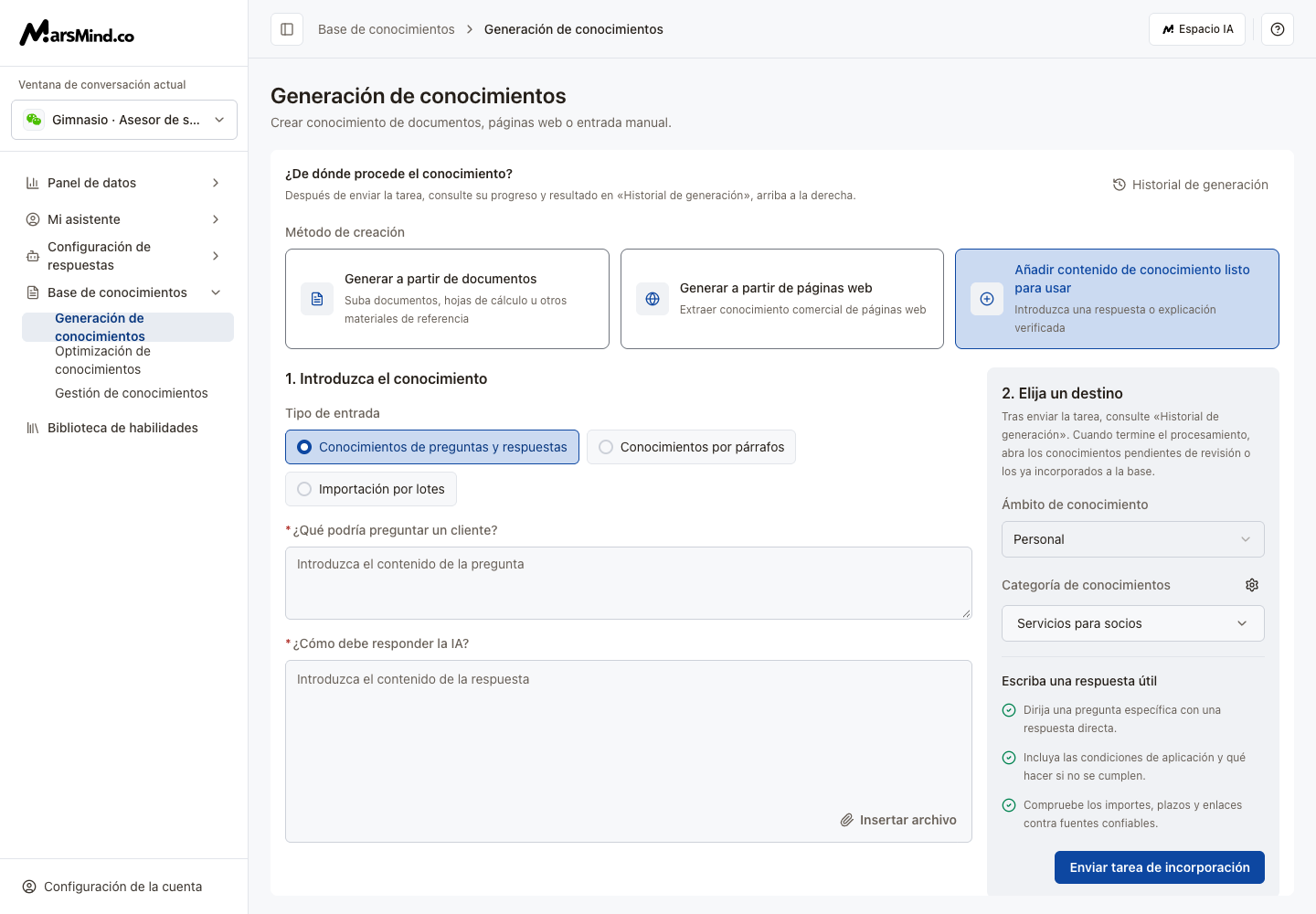Click Base de conocimientos breadcrumb link

tap(387, 29)
